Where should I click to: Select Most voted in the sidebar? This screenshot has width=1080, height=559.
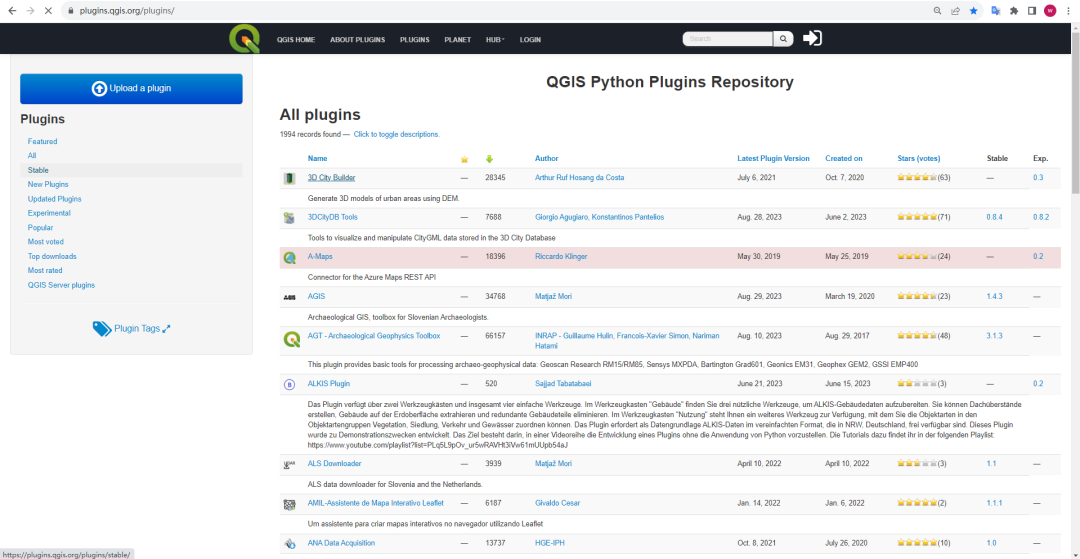[45, 242]
